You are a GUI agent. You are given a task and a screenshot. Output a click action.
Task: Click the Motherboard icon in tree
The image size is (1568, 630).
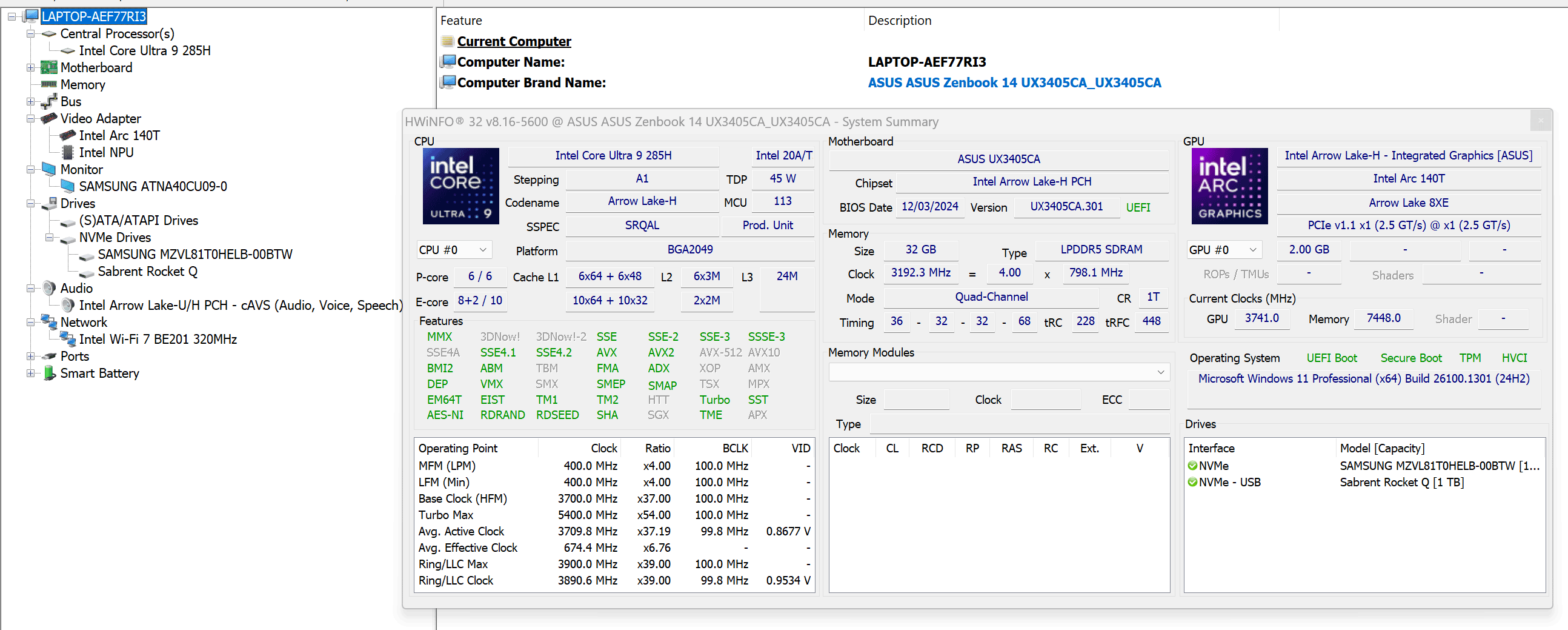pos(48,67)
